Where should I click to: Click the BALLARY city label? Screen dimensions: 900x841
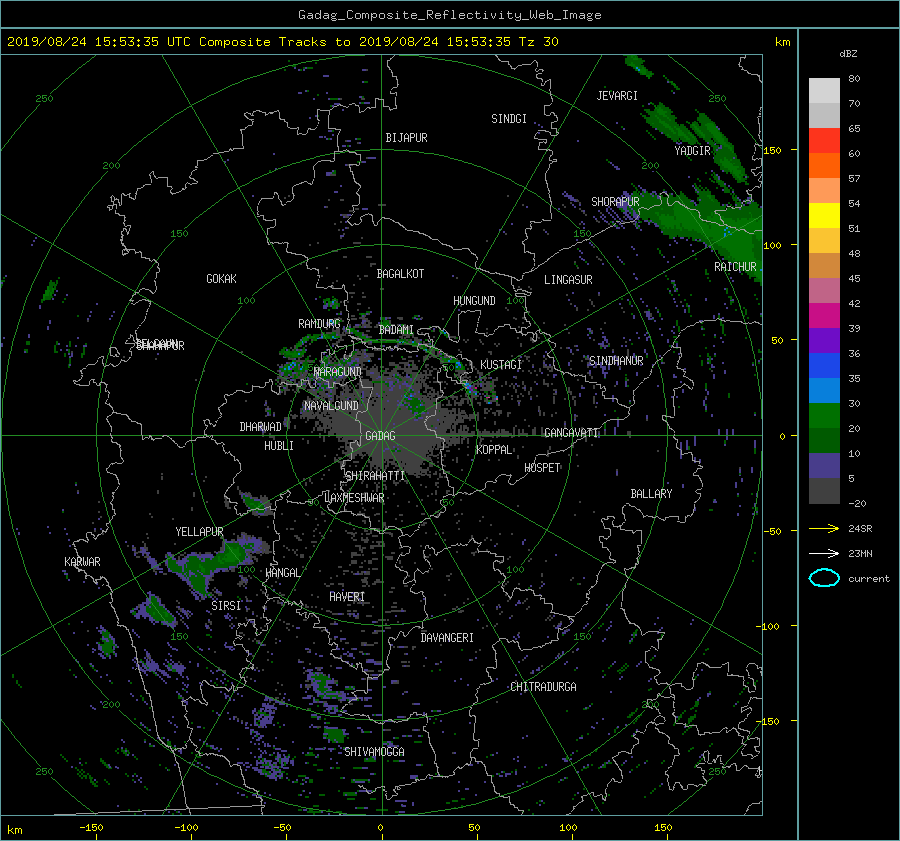(651, 494)
